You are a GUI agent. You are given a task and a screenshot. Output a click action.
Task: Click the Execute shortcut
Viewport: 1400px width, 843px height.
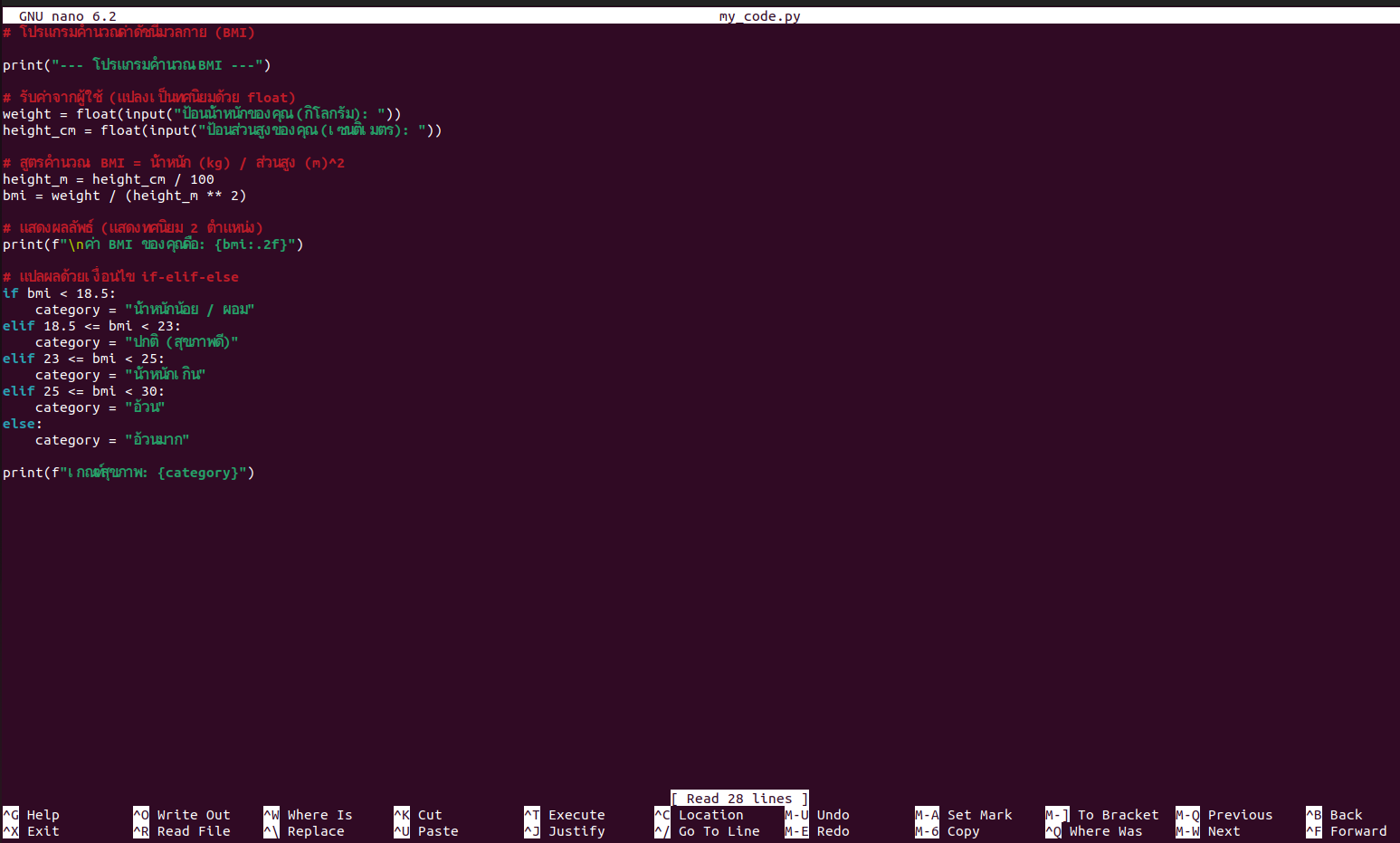(x=576, y=815)
